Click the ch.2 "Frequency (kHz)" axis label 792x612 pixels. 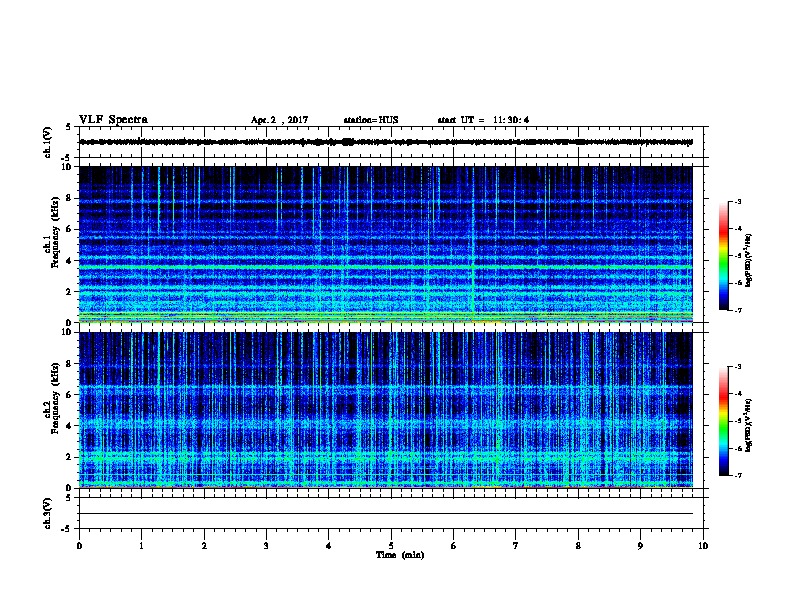coord(55,398)
